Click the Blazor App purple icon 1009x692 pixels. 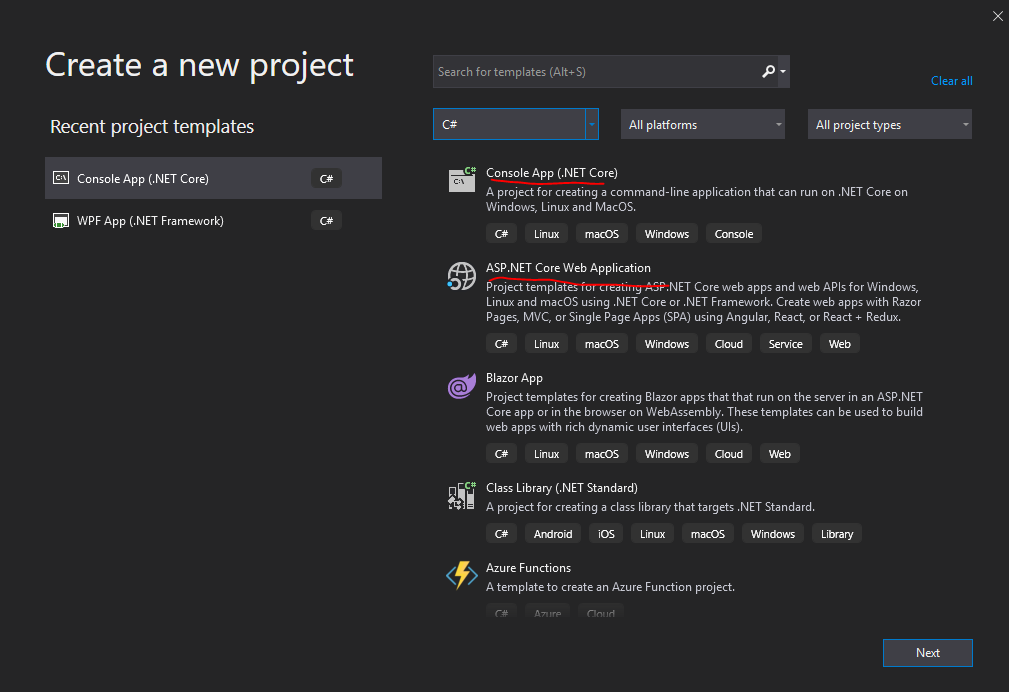461,386
